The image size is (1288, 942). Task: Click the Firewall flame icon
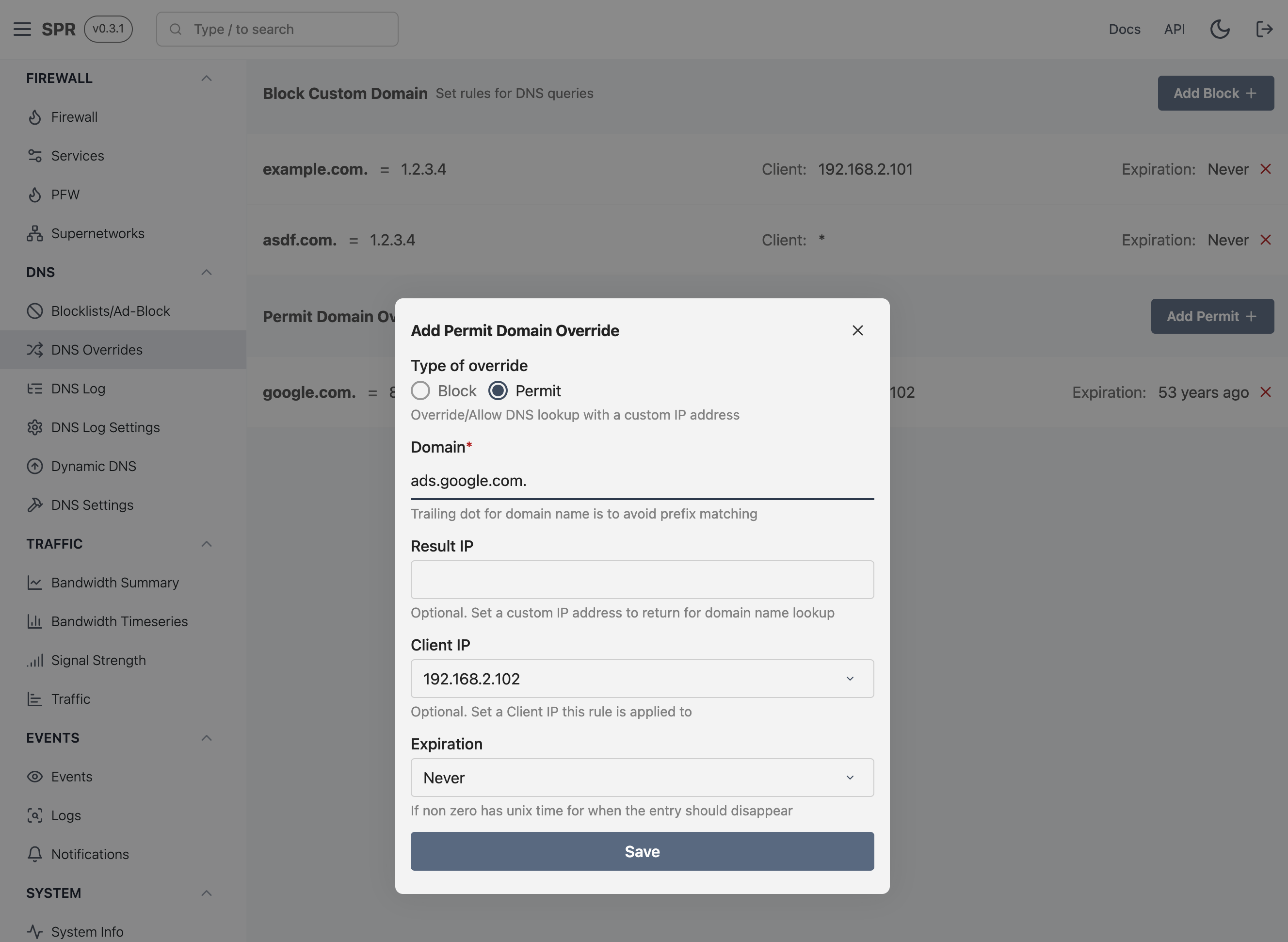[x=35, y=117]
